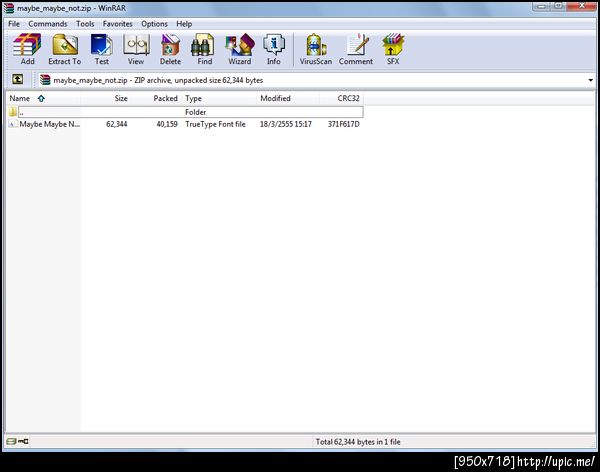
Task: Run the Test archive tool
Action: coord(101,49)
